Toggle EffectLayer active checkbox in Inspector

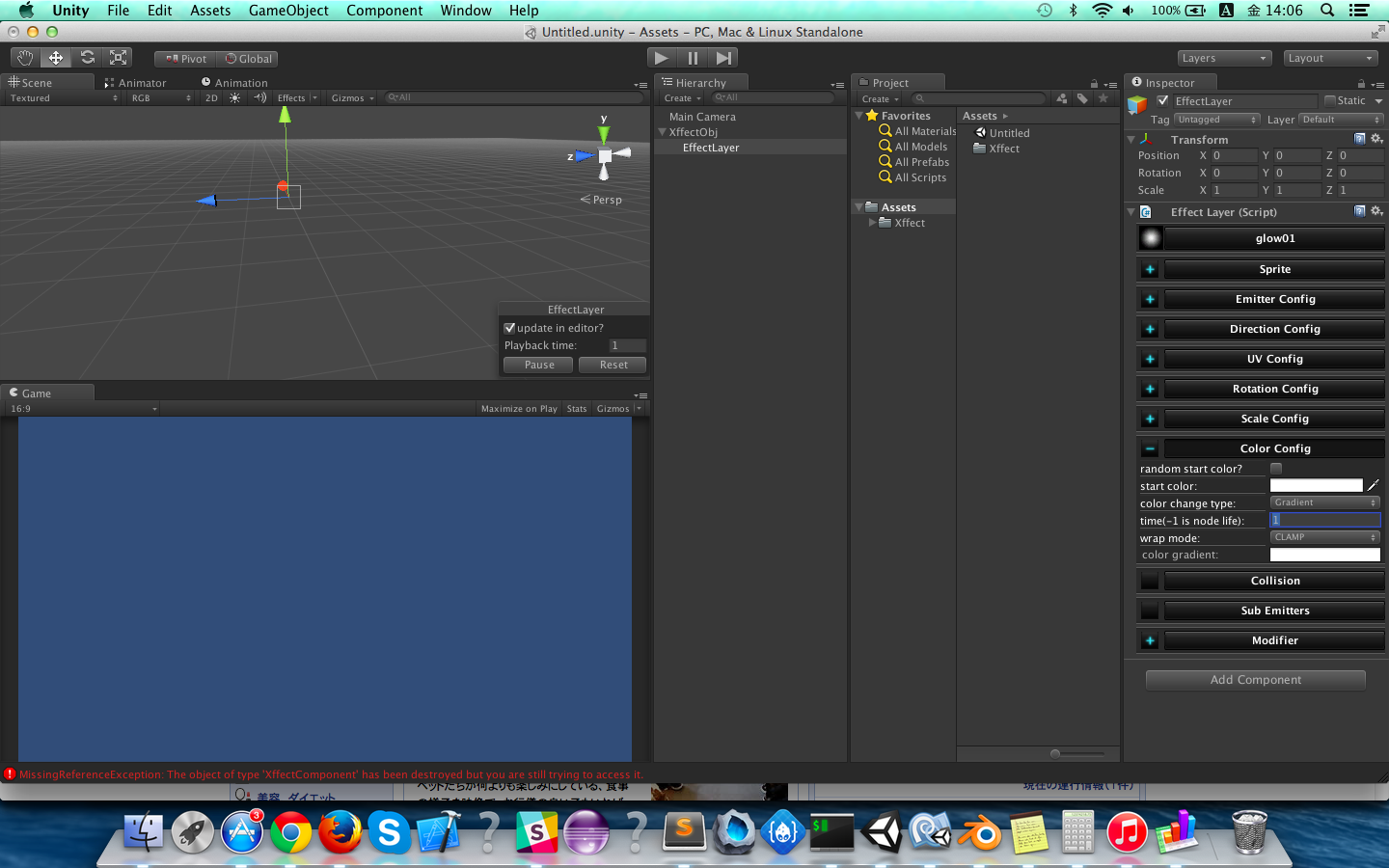pyautogui.click(x=1163, y=100)
